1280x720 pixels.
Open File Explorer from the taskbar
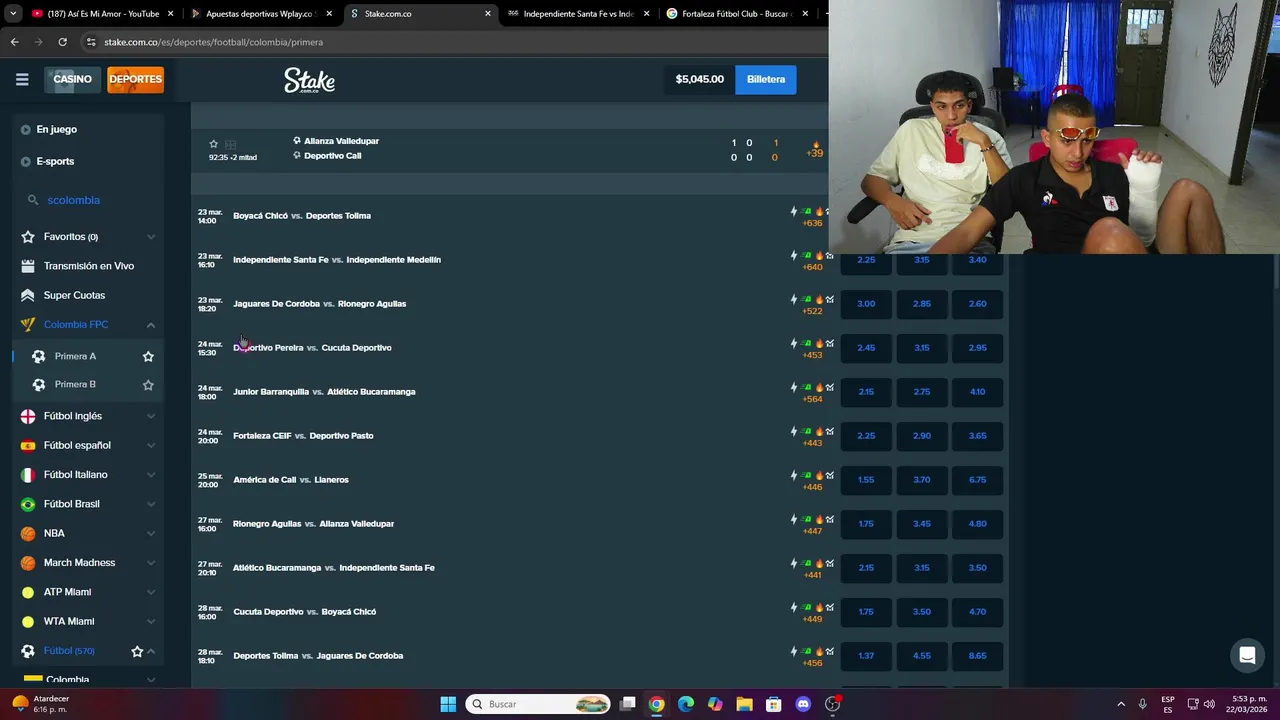click(x=744, y=704)
